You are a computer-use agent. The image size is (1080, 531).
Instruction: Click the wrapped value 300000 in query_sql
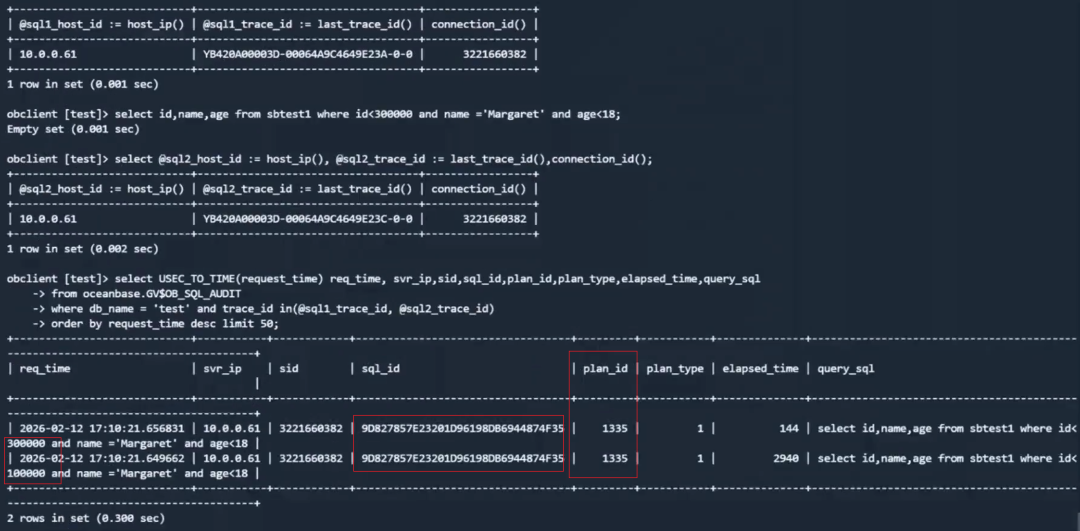[x=26, y=444]
